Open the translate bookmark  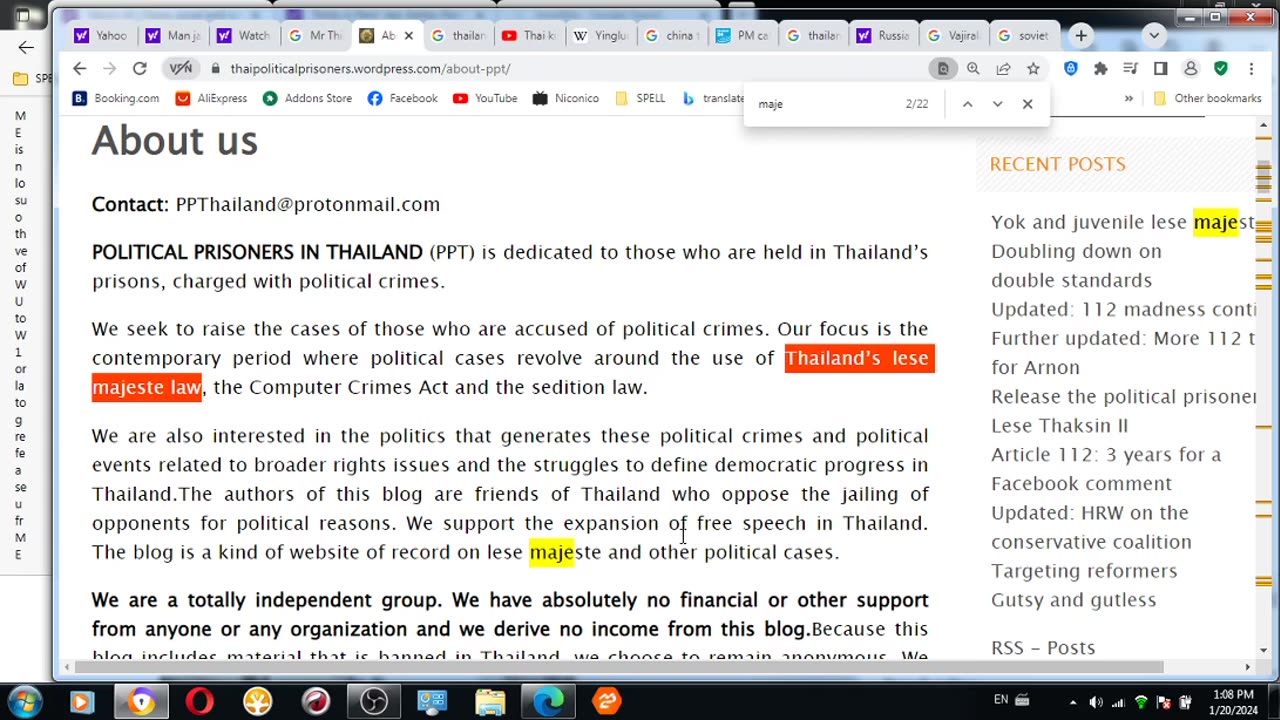pos(712,98)
